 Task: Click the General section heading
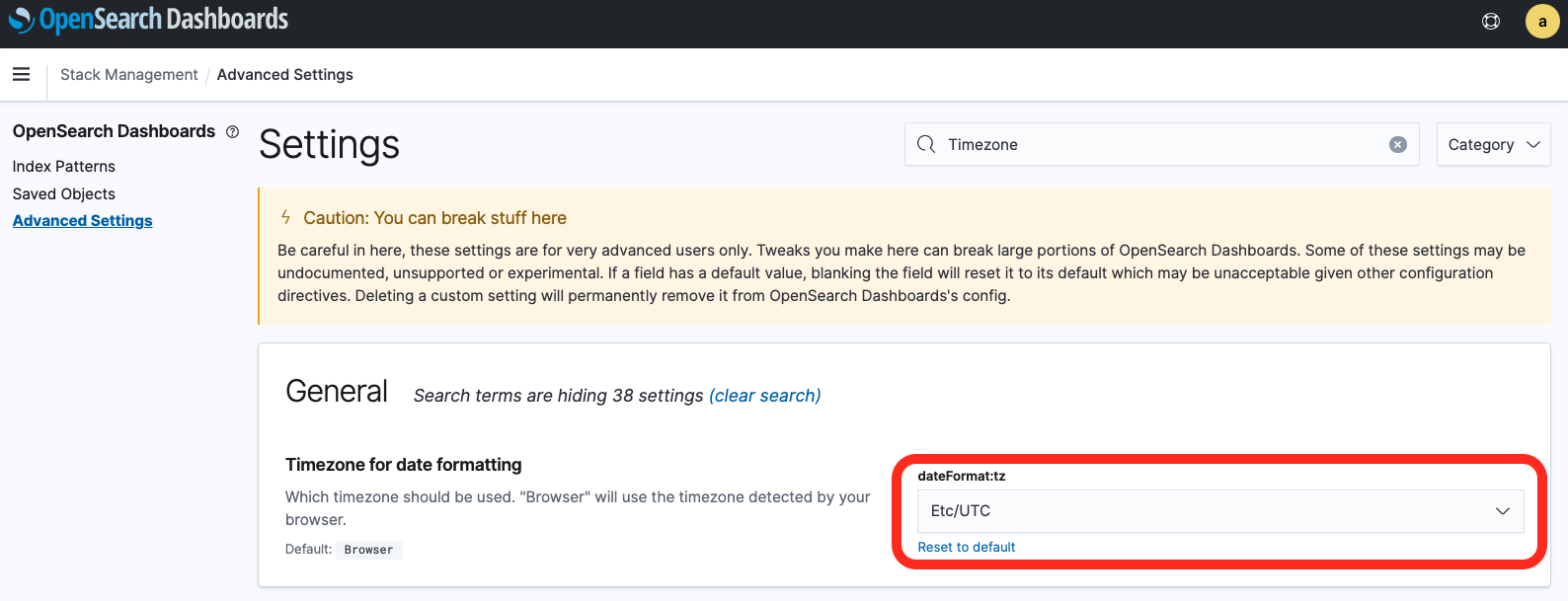(337, 392)
